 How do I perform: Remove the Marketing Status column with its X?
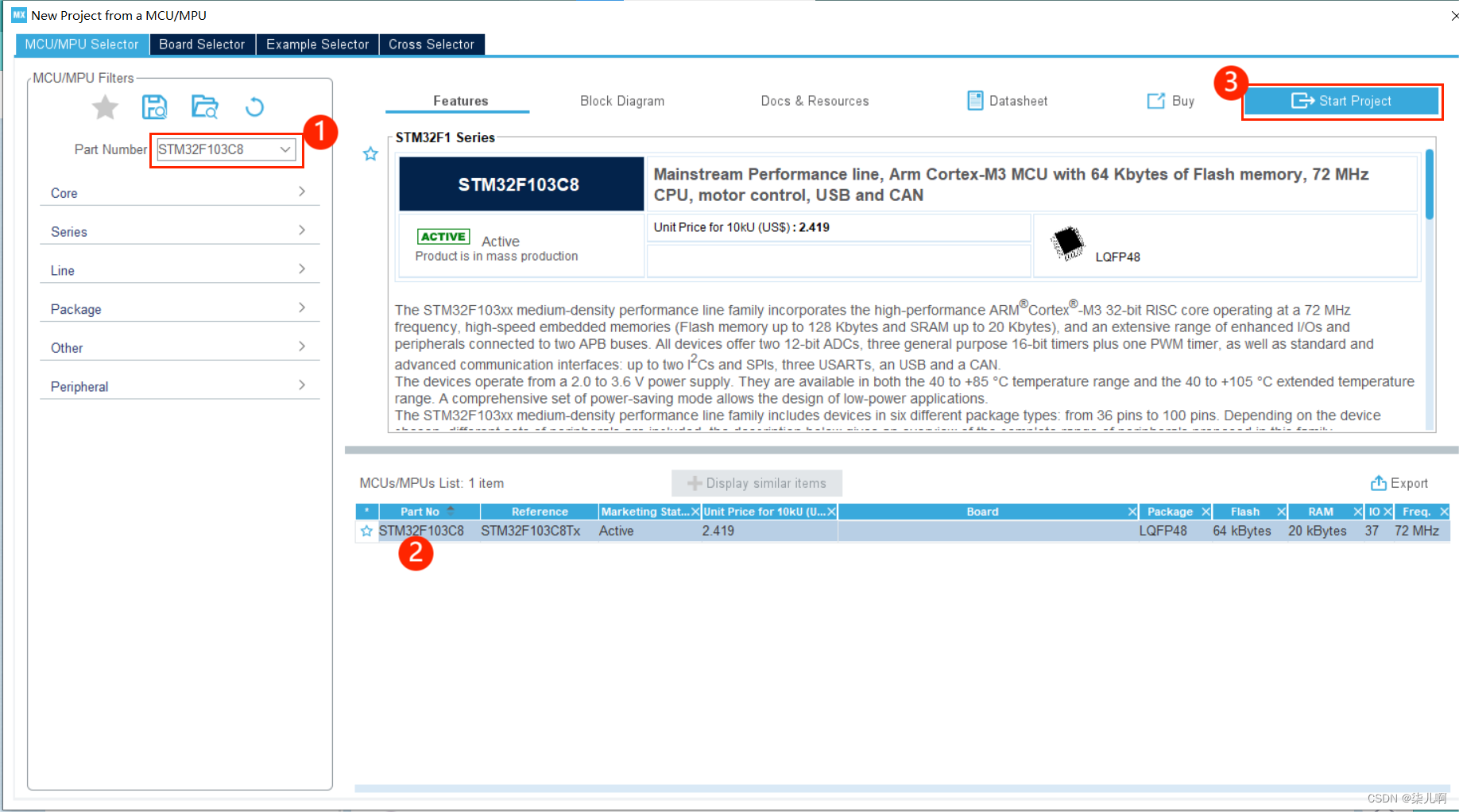695,512
